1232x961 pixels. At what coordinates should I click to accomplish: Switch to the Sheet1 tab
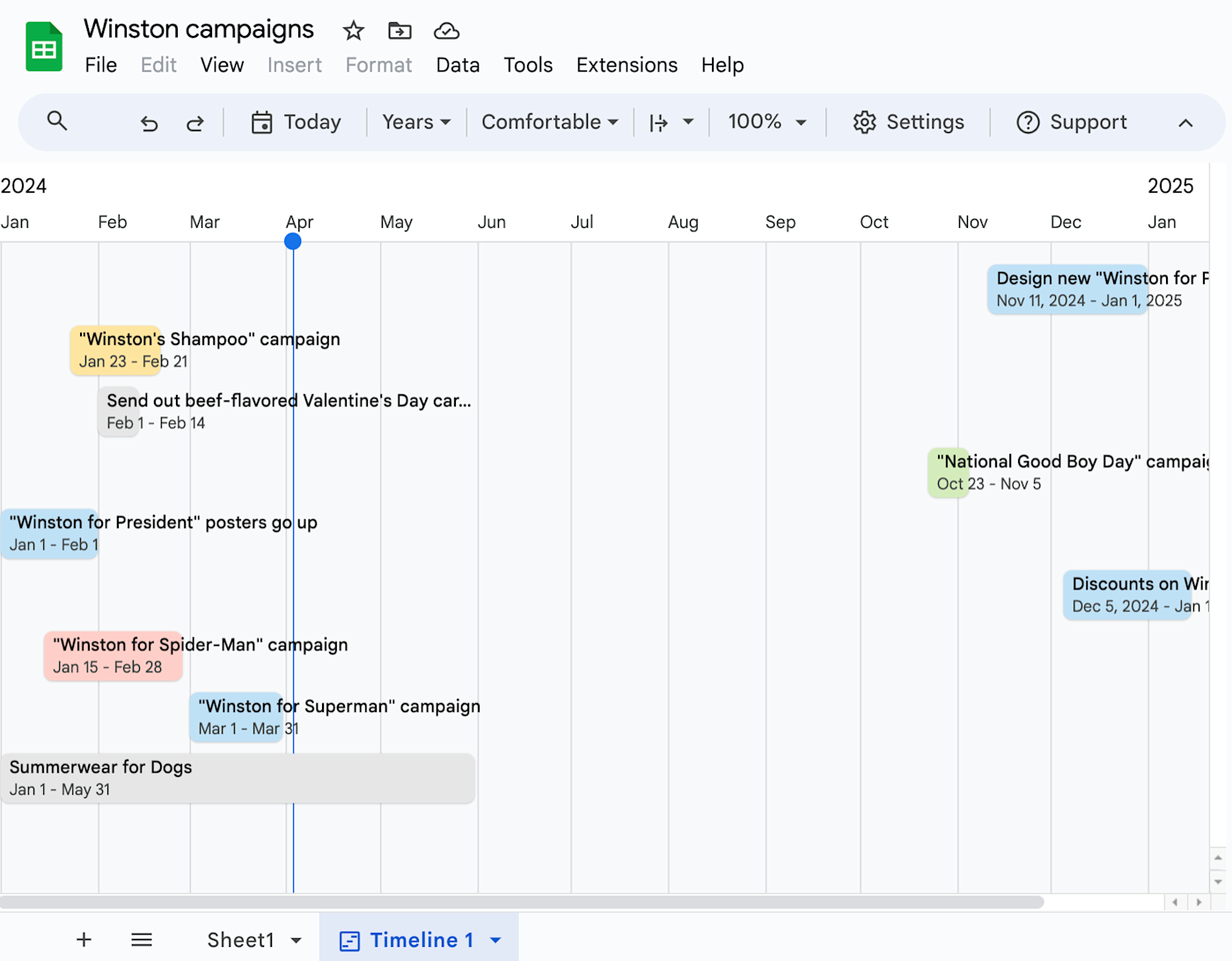click(240, 940)
